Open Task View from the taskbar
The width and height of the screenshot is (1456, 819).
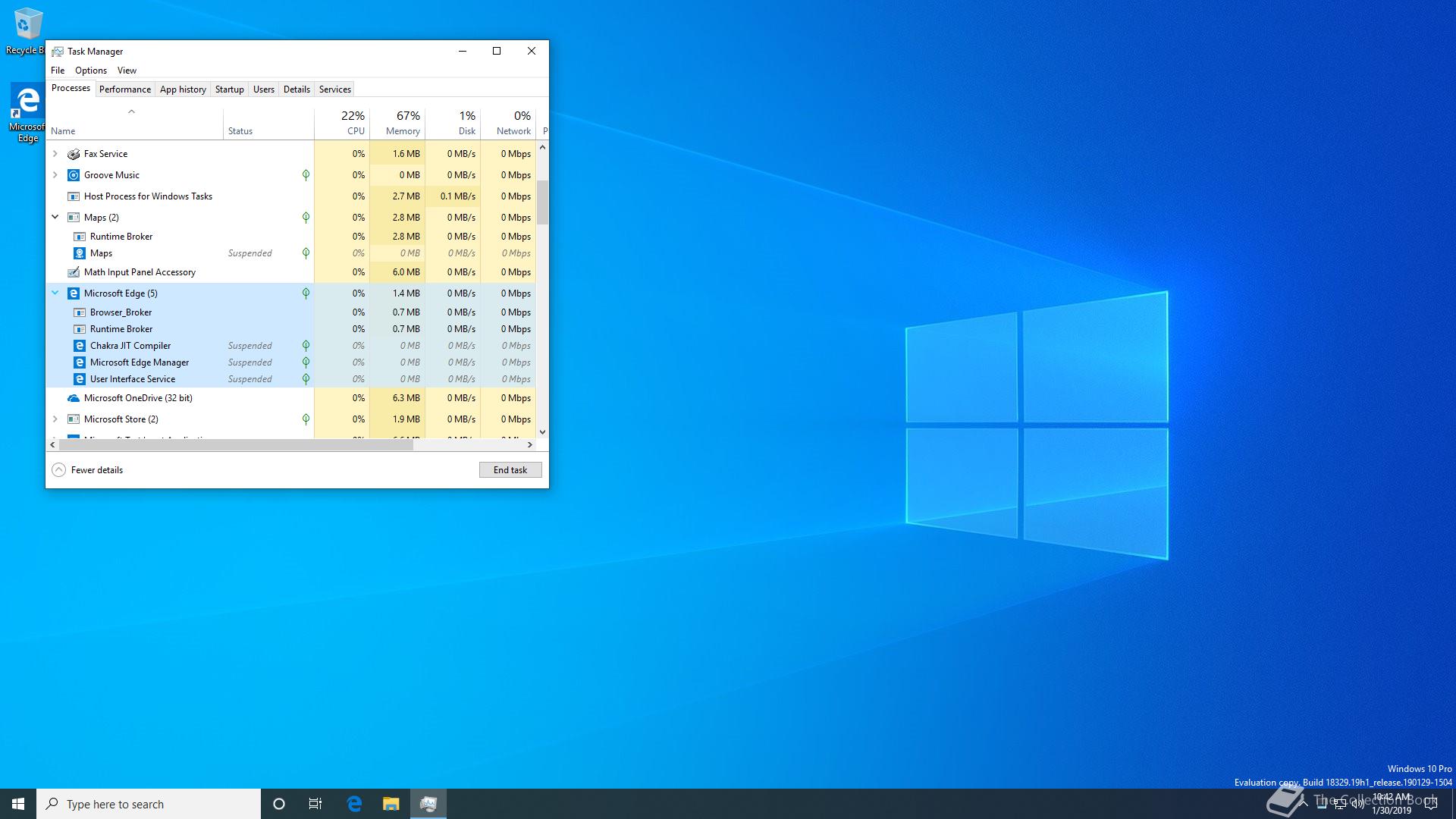coord(315,804)
